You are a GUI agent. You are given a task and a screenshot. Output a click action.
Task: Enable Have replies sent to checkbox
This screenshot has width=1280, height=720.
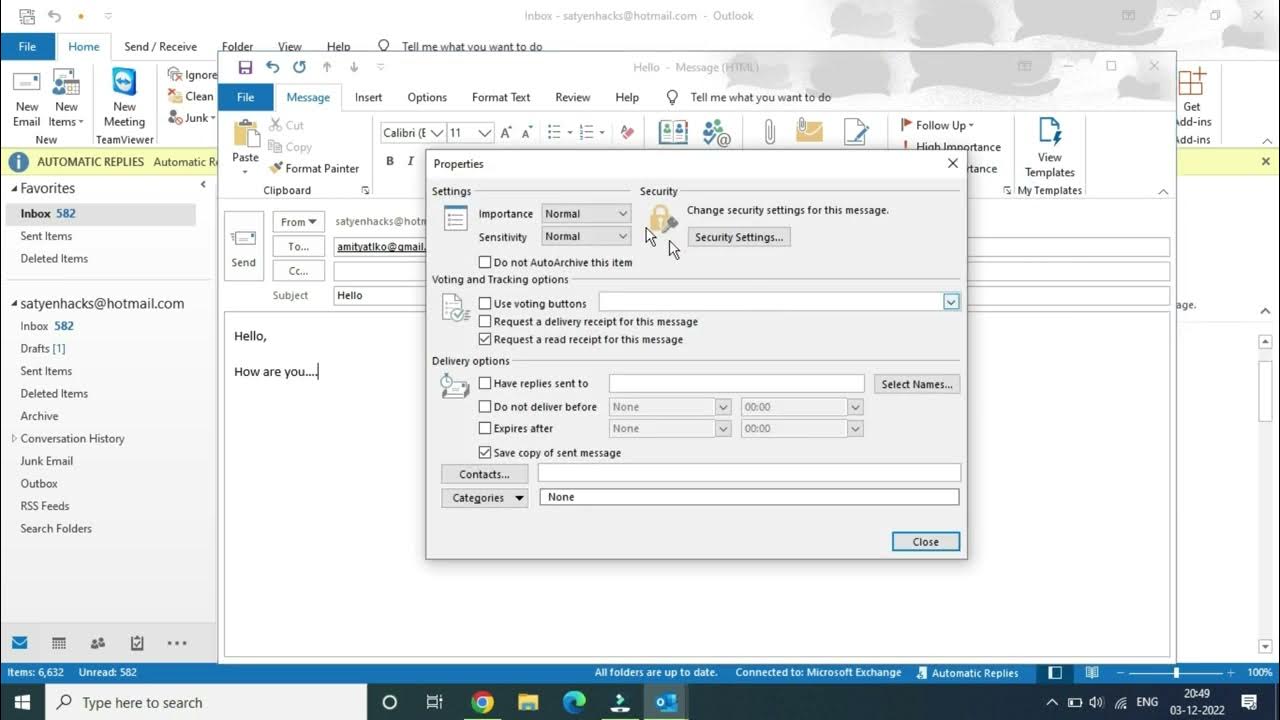(485, 383)
